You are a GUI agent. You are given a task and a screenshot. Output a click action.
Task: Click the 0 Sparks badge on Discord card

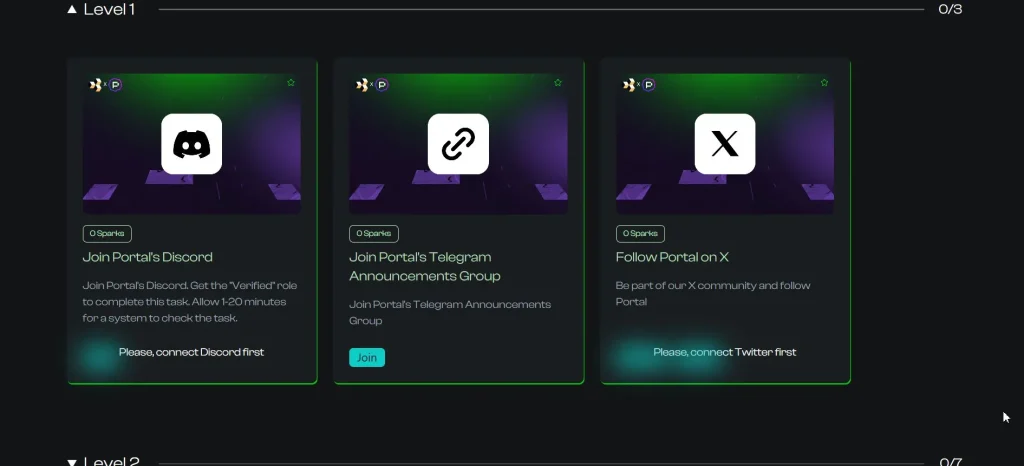[107, 233]
